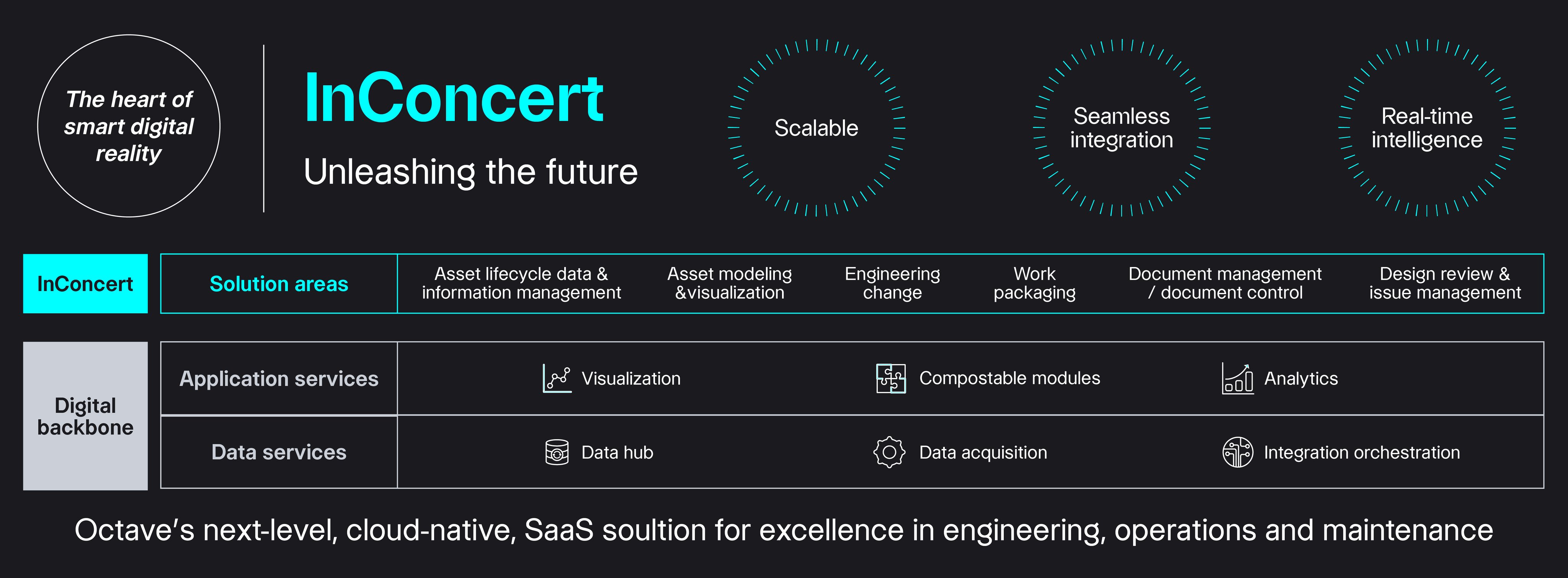Click Work packaging solution area
1568x578 pixels.
pos(1034,283)
